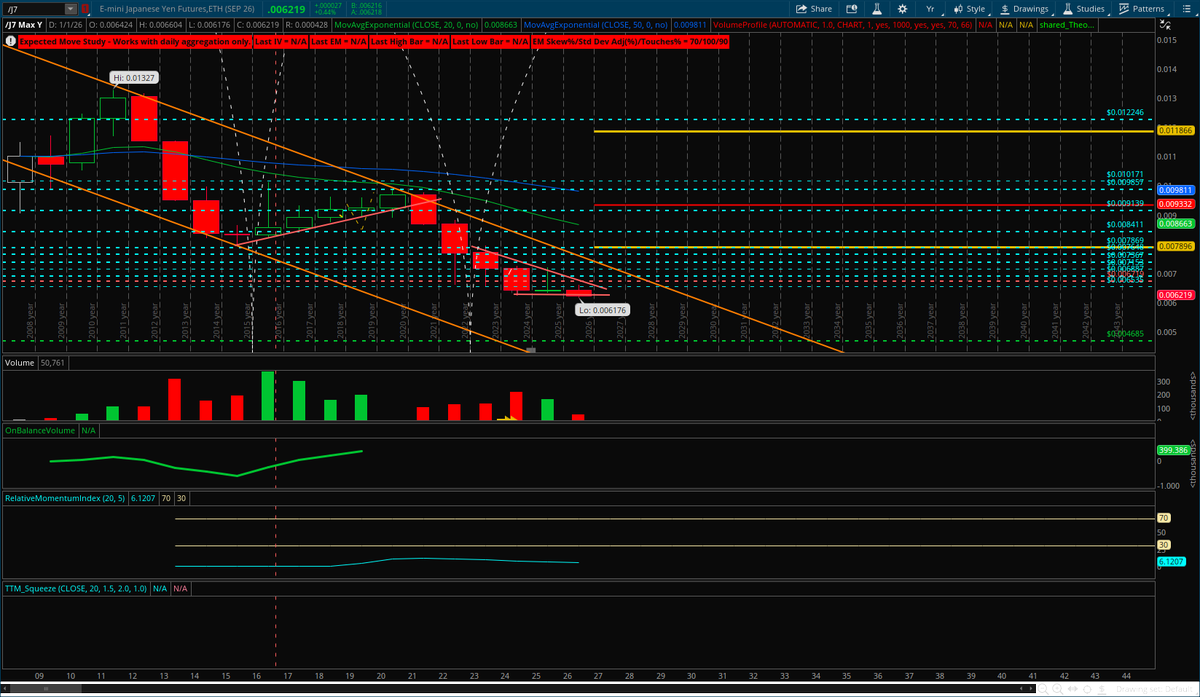1200x697 pixels.
Task: Click the Lo: 0.006176 price bubble
Action: (602, 310)
